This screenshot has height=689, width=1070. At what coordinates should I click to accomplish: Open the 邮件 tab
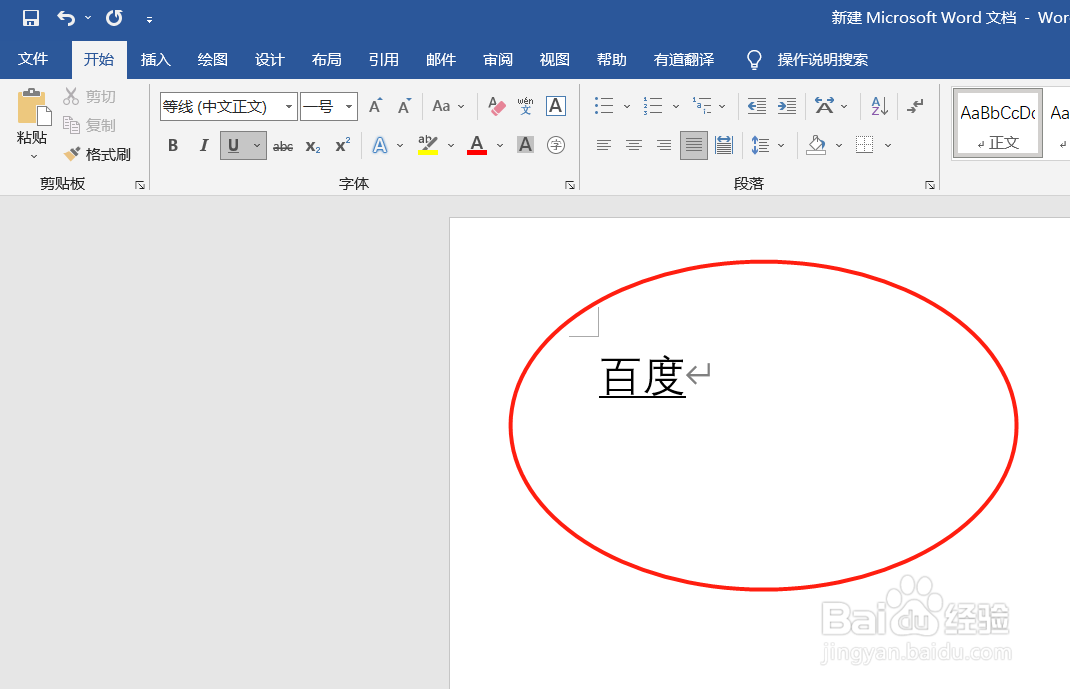point(441,59)
